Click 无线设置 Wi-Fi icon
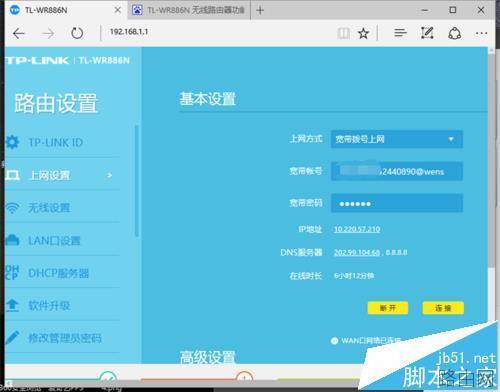This screenshot has height=392, width=500. [13, 208]
